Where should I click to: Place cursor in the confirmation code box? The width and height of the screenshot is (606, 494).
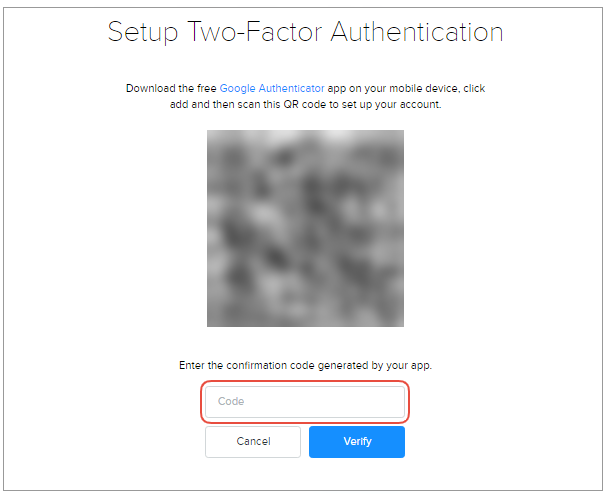(305, 402)
